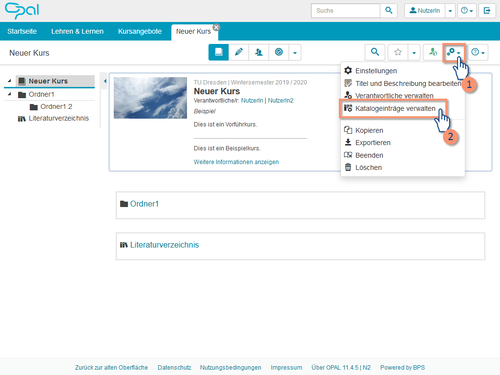Click the course cloud thumbnail image

pos(150,98)
